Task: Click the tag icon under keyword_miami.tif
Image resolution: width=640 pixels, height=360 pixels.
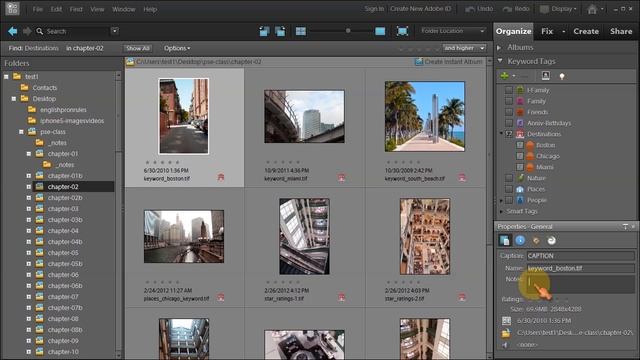Action: click(x=342, y=177)
